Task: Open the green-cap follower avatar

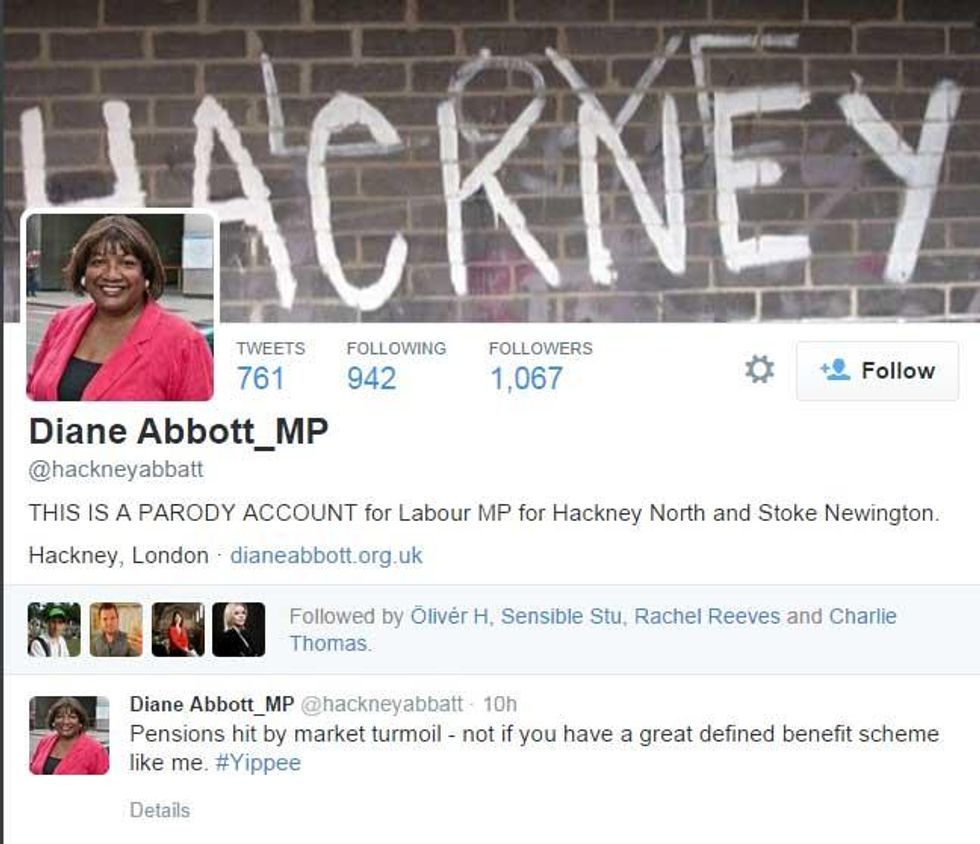Action: tap(54, 630)
